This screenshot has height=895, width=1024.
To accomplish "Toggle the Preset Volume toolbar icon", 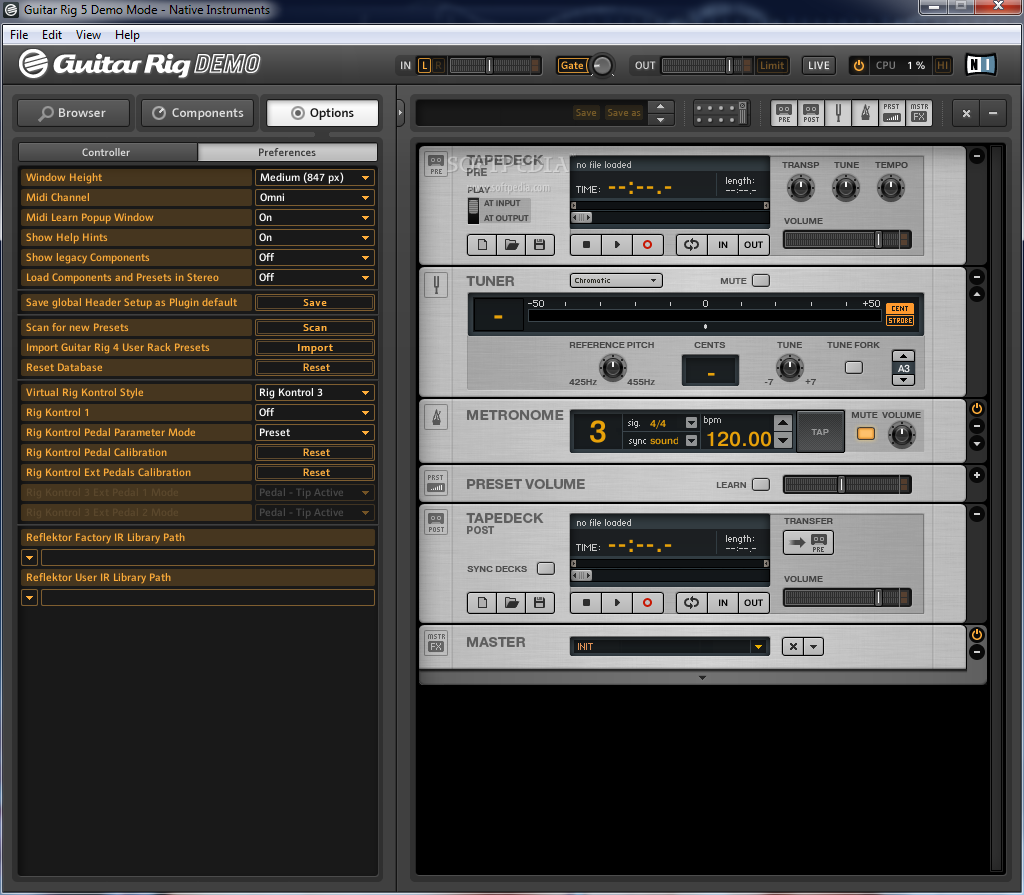I will tap(891, 112).
